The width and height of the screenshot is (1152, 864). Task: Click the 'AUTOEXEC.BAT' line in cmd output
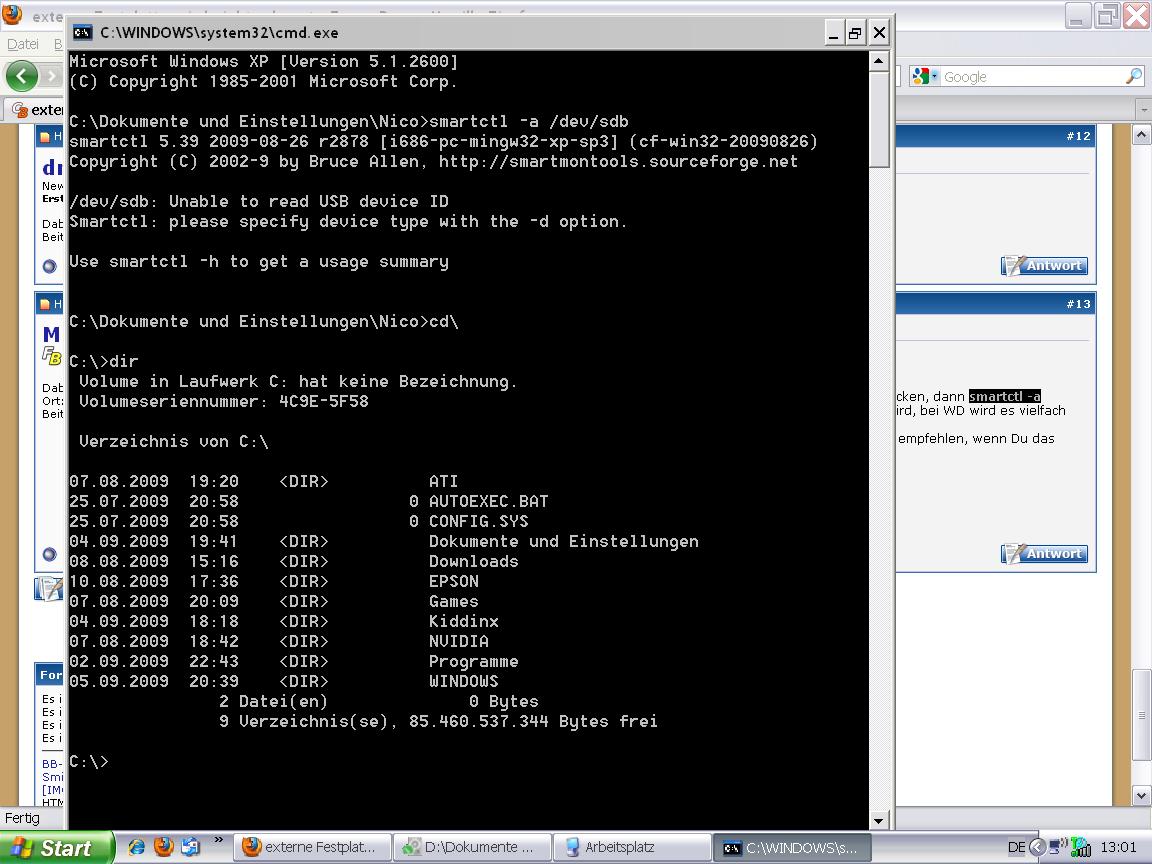309,501
